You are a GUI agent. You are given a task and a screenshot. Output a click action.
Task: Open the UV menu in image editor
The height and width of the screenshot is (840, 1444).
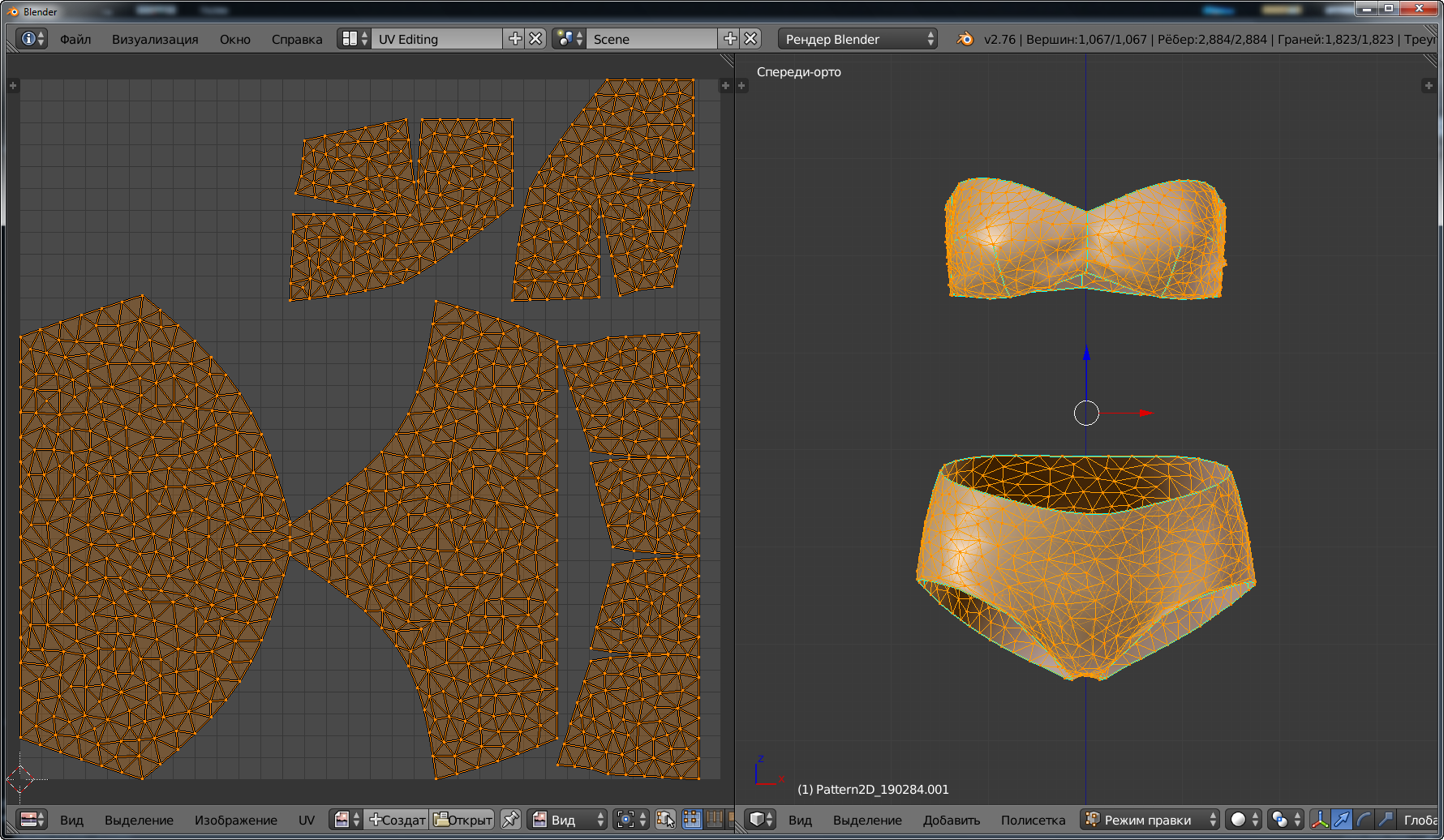coord(306,820)
